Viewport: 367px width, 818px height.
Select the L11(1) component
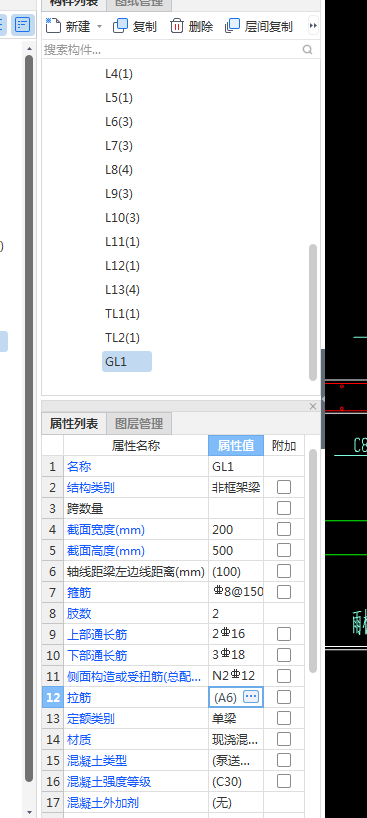pos(122,242)
